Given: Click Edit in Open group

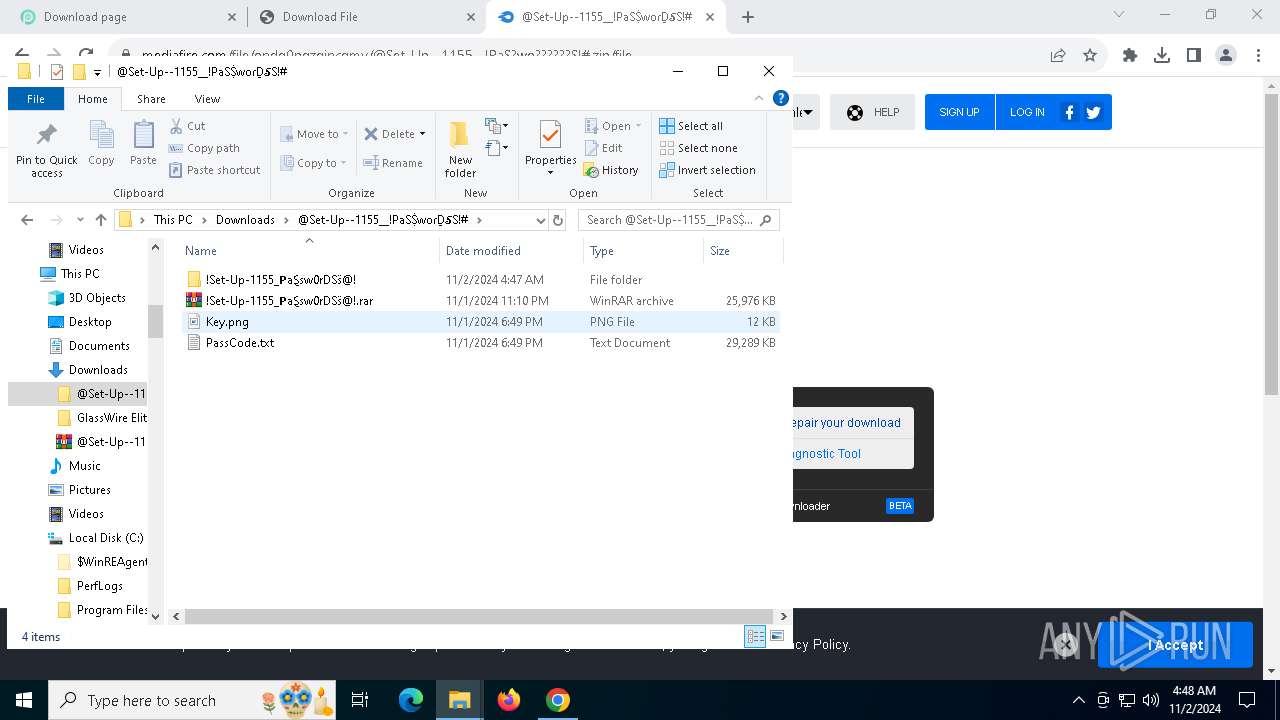Looking at the screenshot, I should [604, 148].
